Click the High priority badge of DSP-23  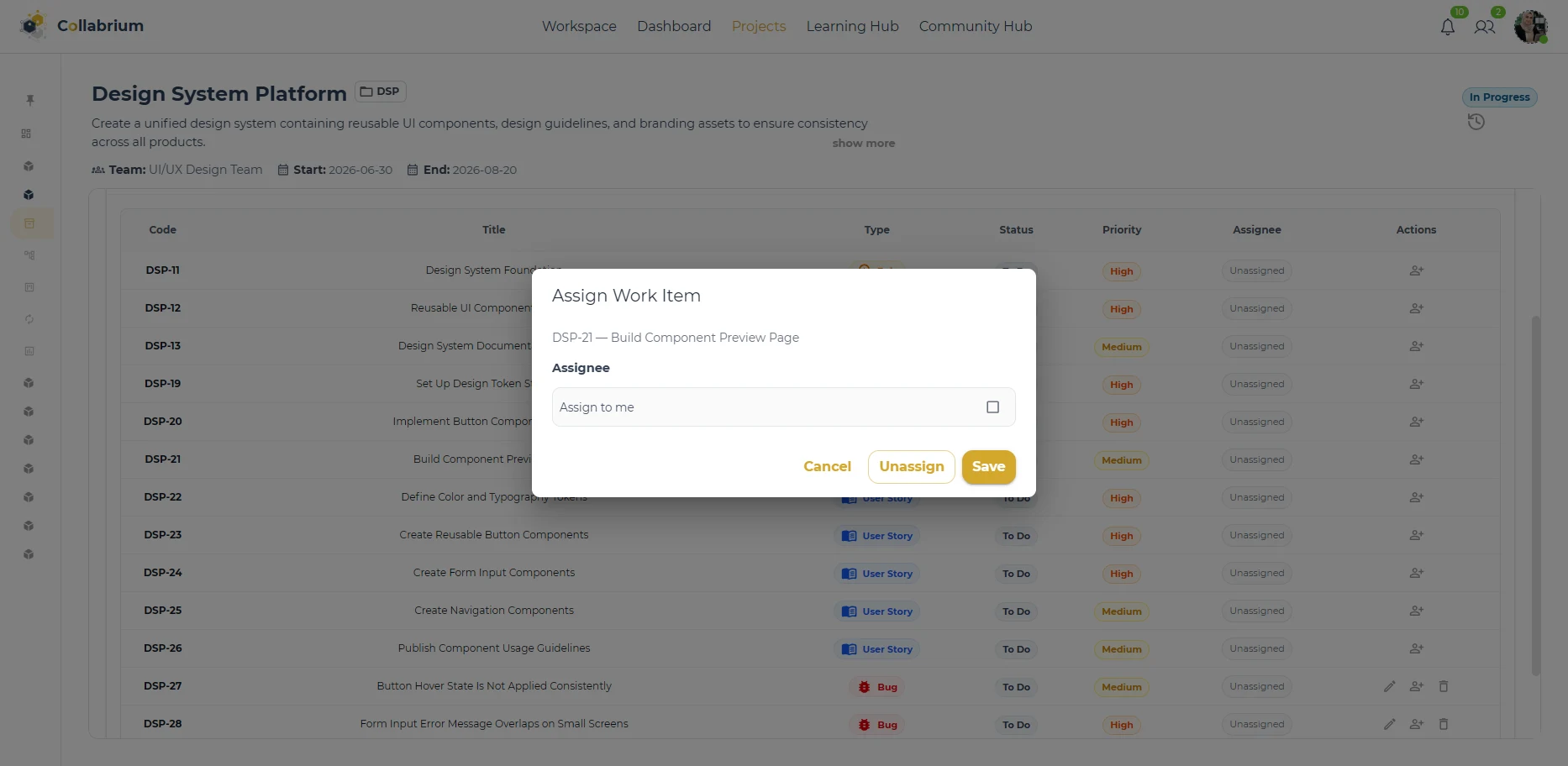pyautogui.click(x=1122, y=536)
